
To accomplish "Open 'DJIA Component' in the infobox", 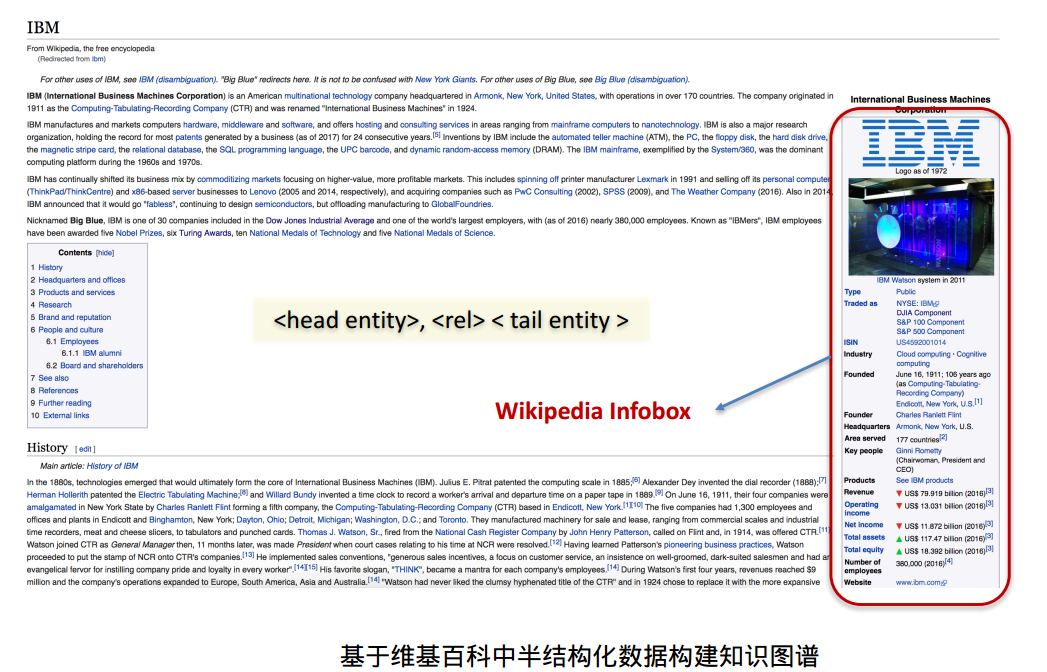I will click(924, 313).
